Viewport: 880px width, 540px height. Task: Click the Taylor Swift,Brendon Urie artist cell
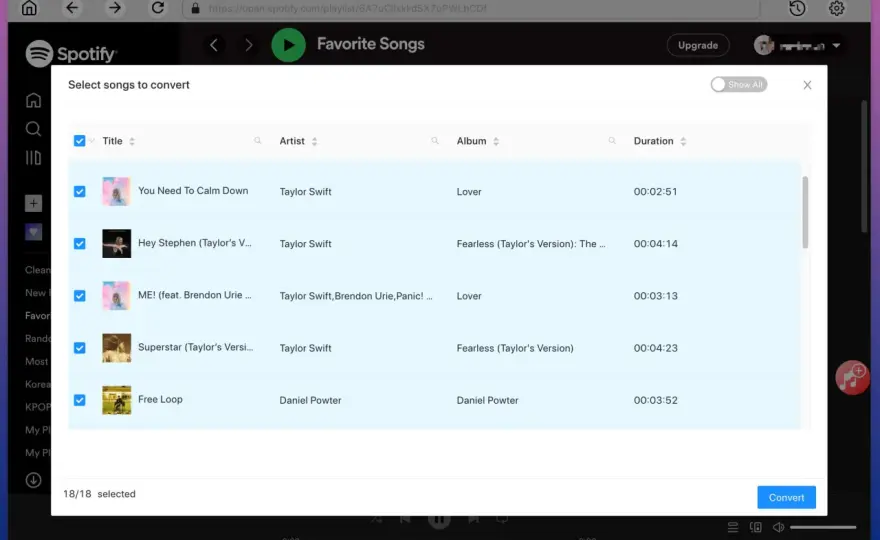(356, 296)
